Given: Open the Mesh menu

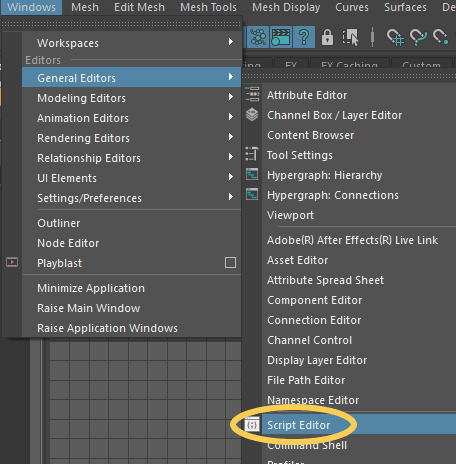Looking at the screenshot, I should [85, 7].
